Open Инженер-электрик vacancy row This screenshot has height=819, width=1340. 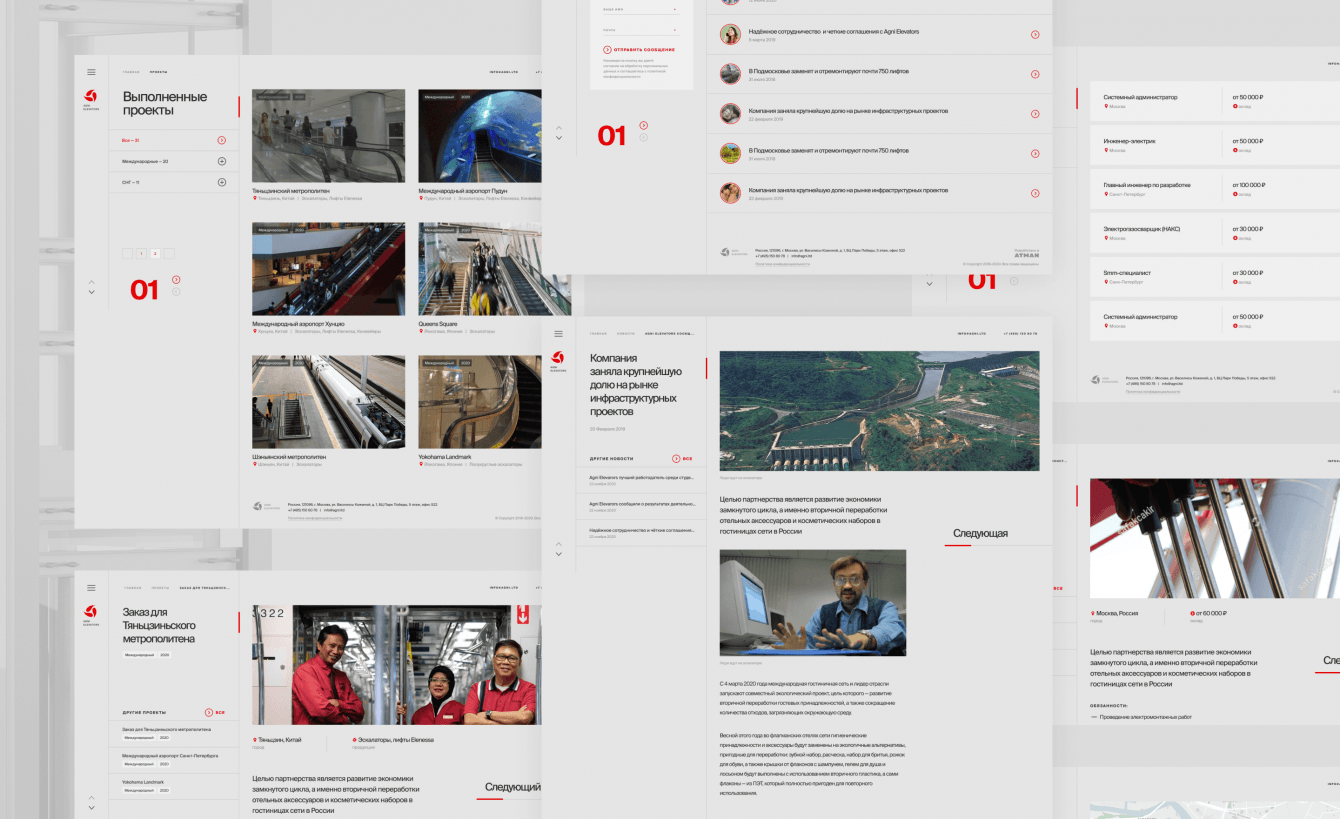[1214, 145]
